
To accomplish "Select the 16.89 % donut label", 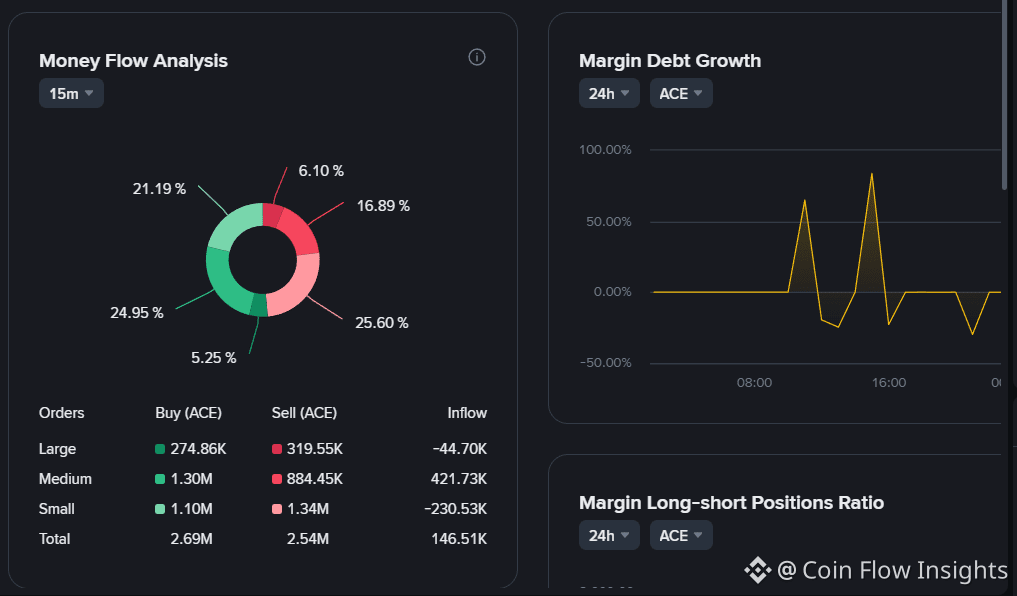I will [383, 206].
